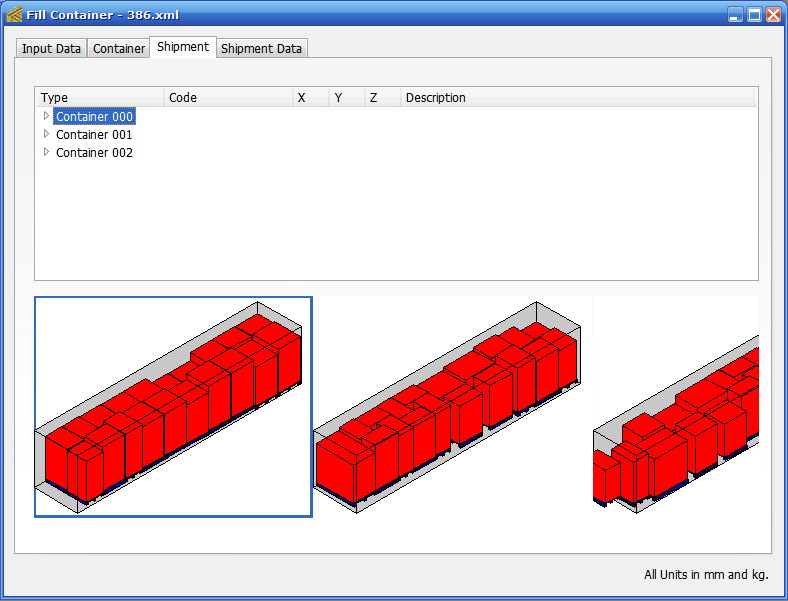
Task: Expand the Container 000 tree node
Action: [46, 116]
